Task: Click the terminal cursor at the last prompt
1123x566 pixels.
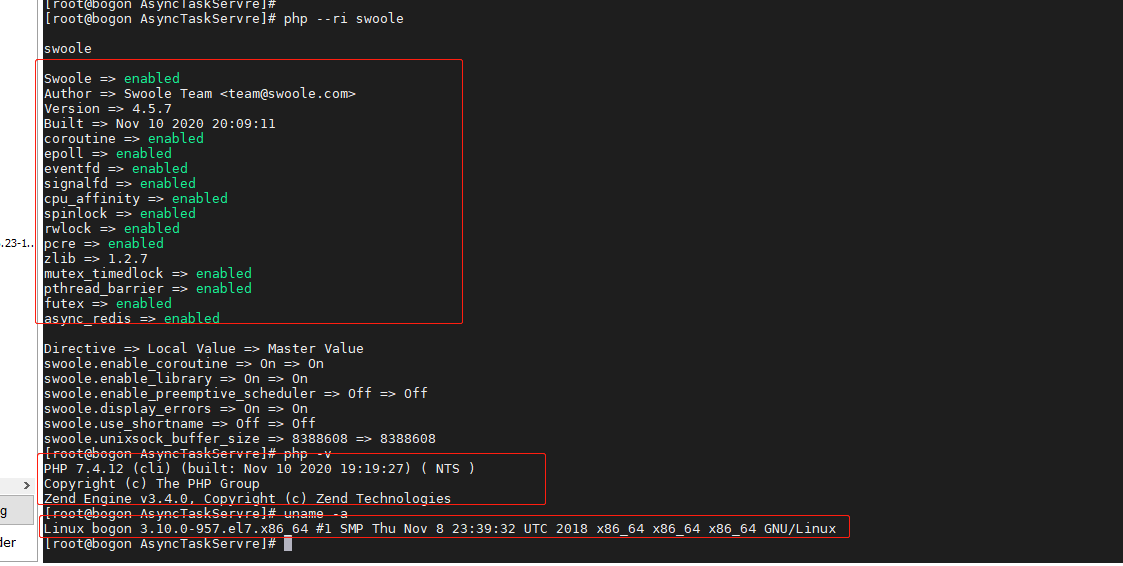Action: [288, 544]
